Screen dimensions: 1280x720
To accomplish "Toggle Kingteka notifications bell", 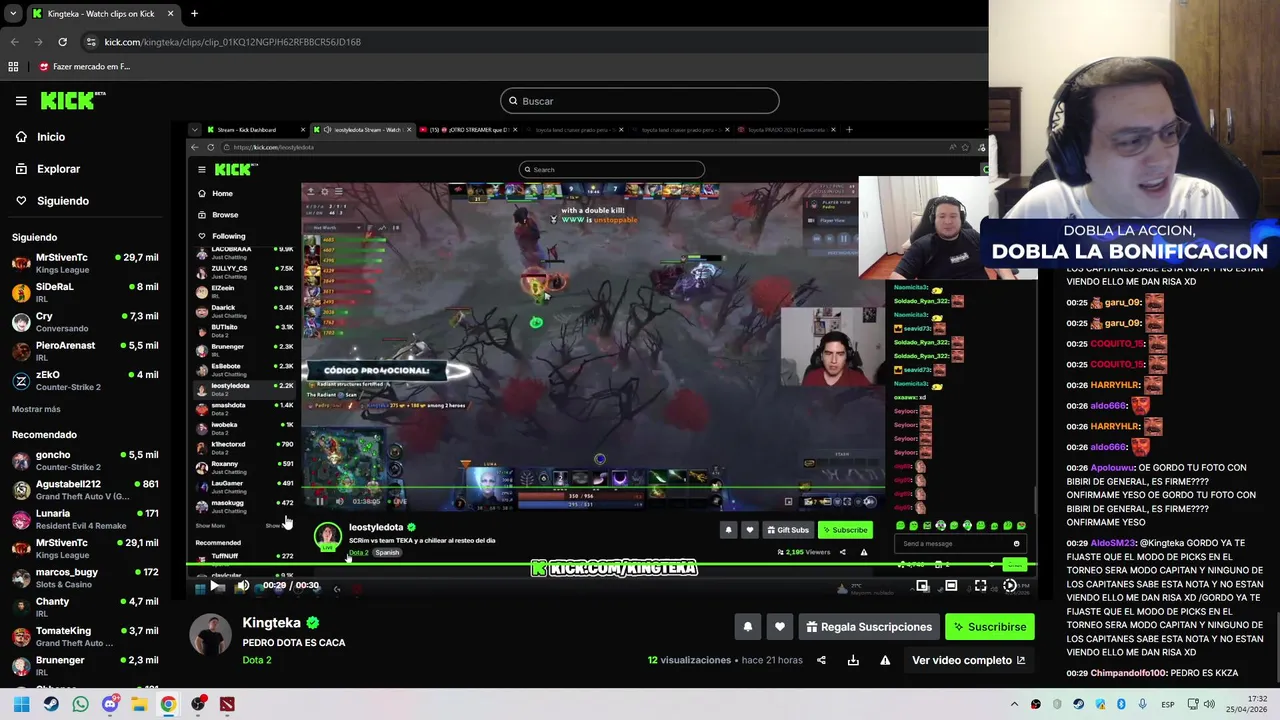I will coord(747,627).
